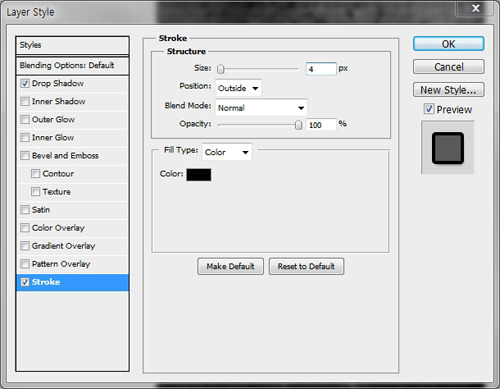The image size is (500, 389).
Task: Focus the Size input field showing 4
Action: [x=321, y=69]
